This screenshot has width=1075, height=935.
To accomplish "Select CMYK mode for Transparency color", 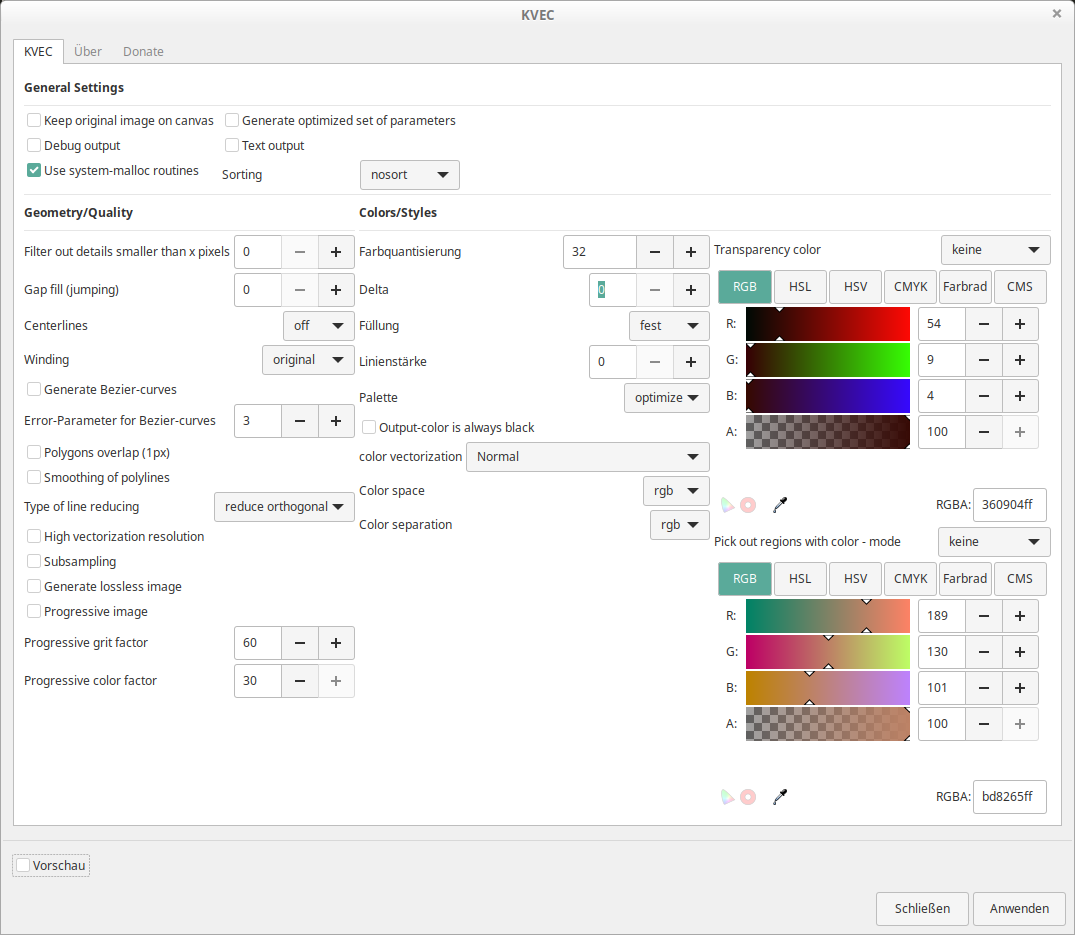I will (x=910, y=287).
